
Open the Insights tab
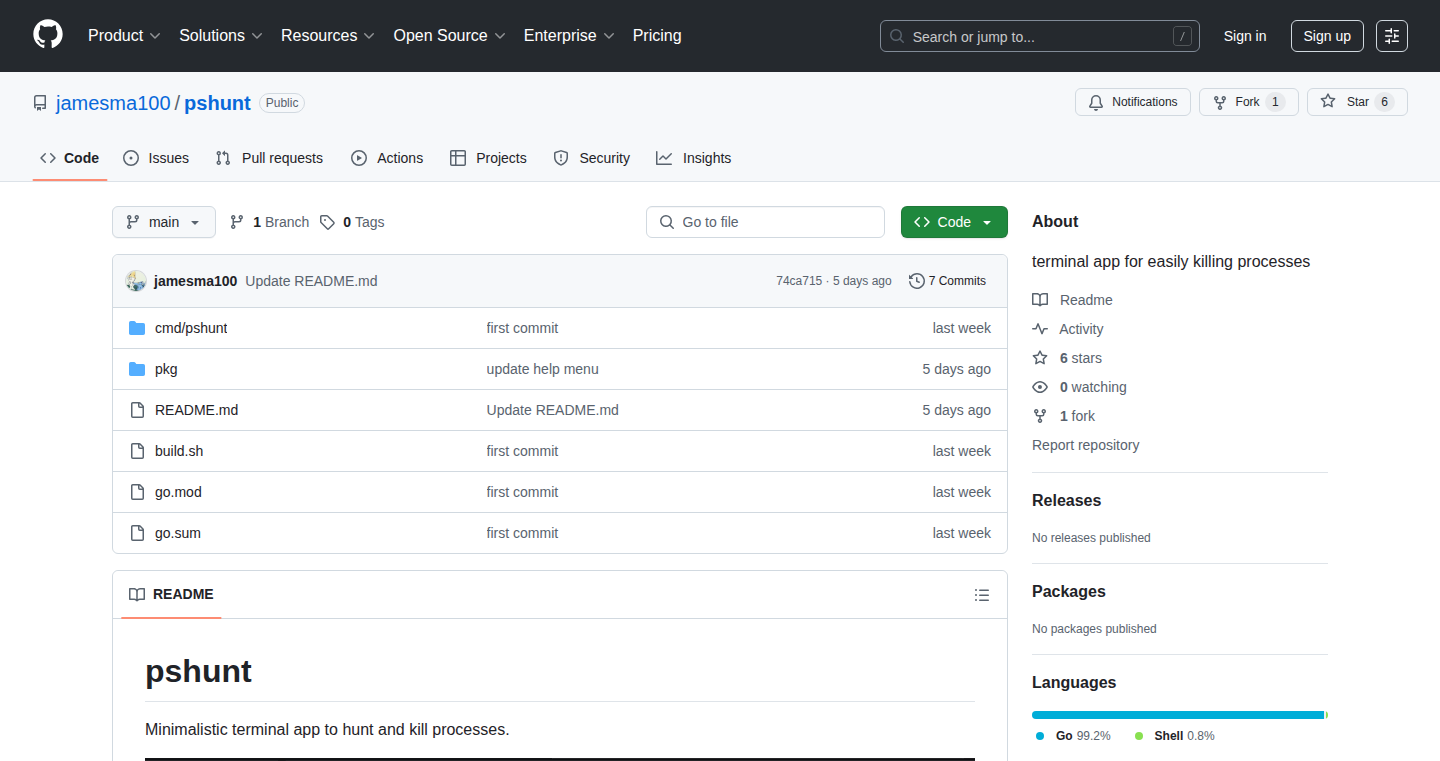[693, 158]
